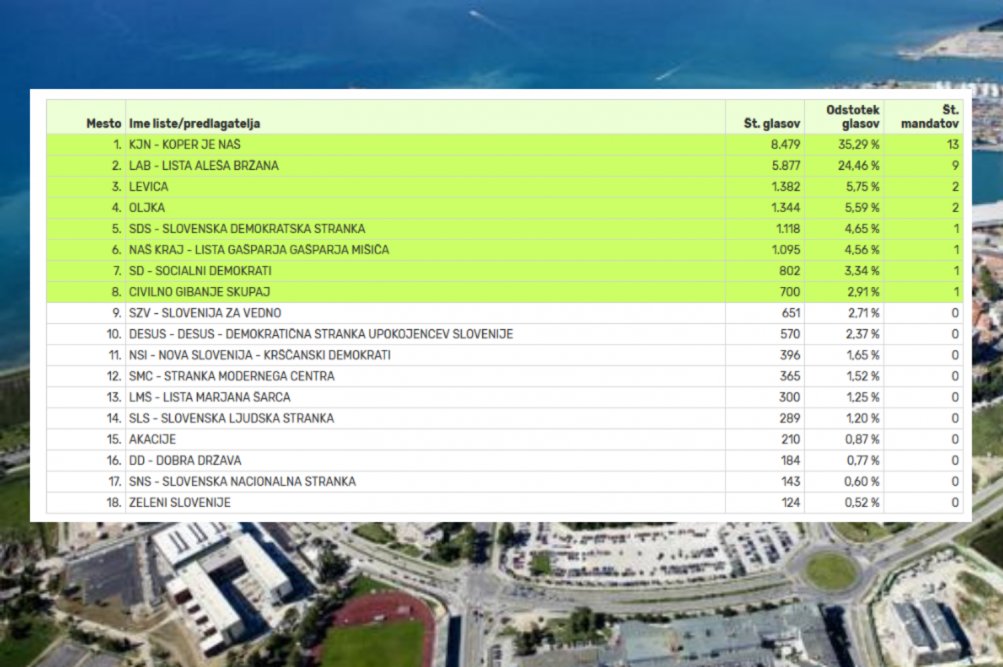
Task: Click percentage 0,52 % for Zeleni Slovenije
Action: click(x=862, y=503)
